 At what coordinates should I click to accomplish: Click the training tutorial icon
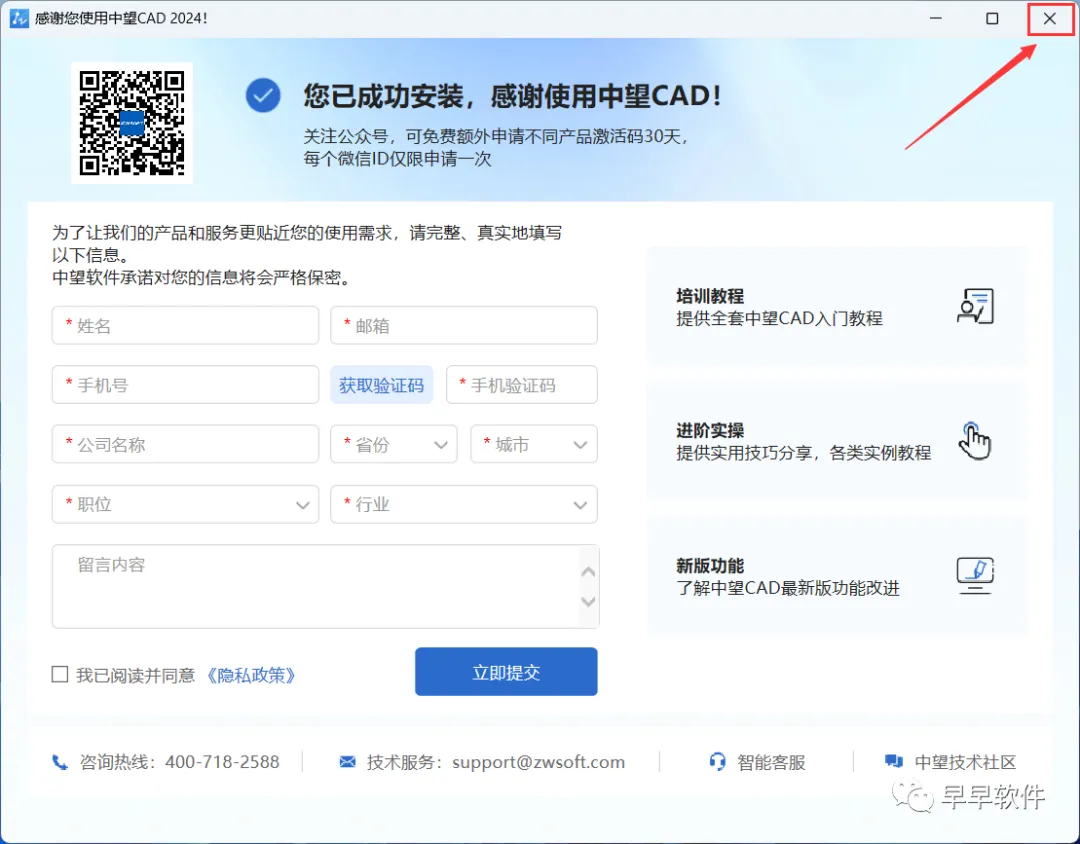tap(975, 306)
